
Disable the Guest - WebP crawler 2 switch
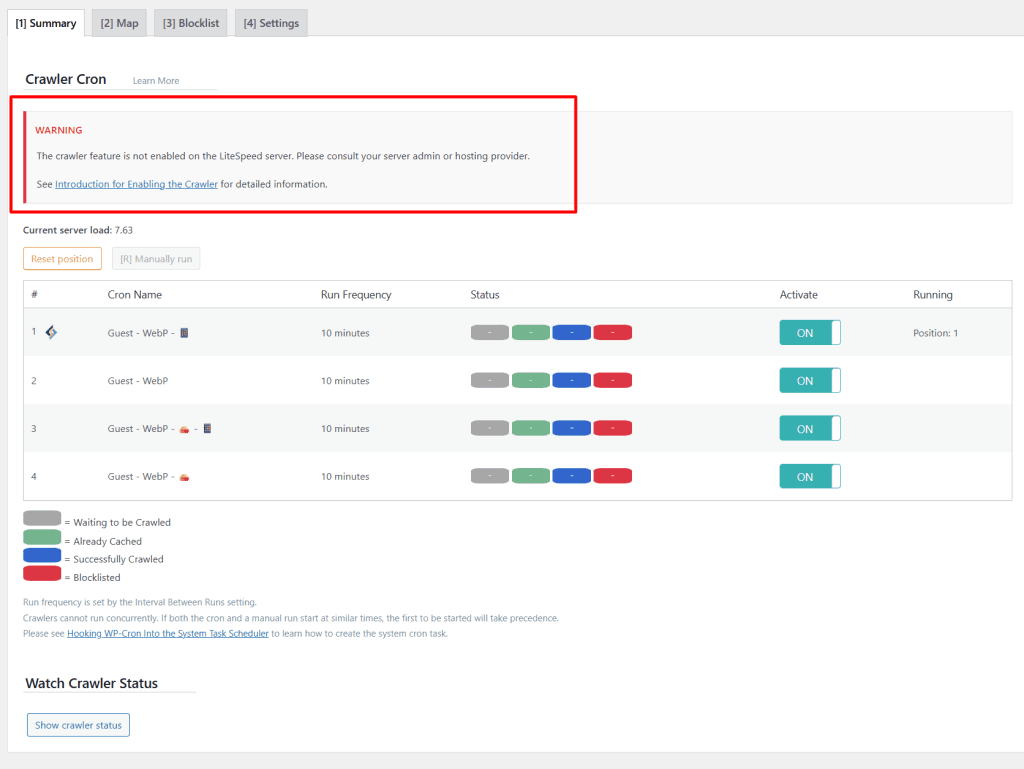coord(810,380)
